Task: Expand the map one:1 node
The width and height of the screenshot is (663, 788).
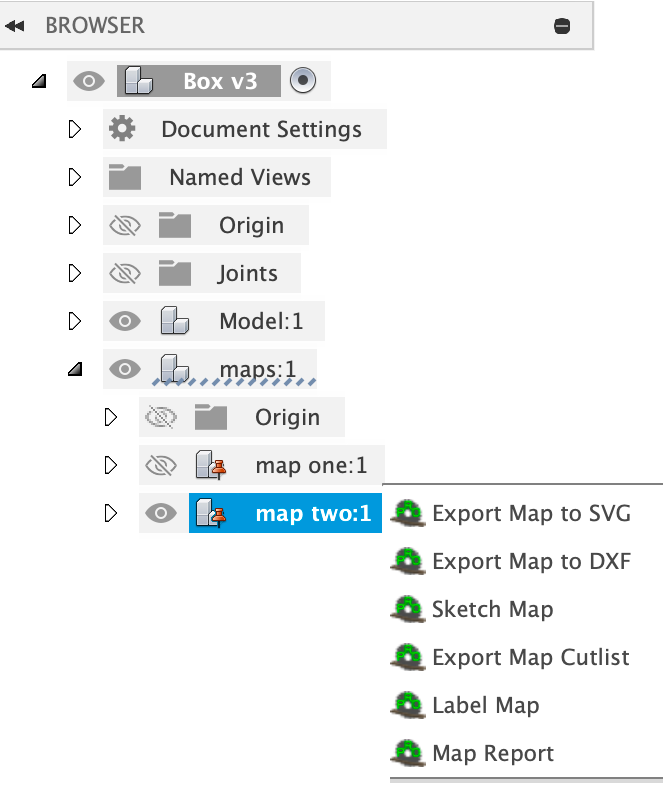Action: [x=111, y=465]
